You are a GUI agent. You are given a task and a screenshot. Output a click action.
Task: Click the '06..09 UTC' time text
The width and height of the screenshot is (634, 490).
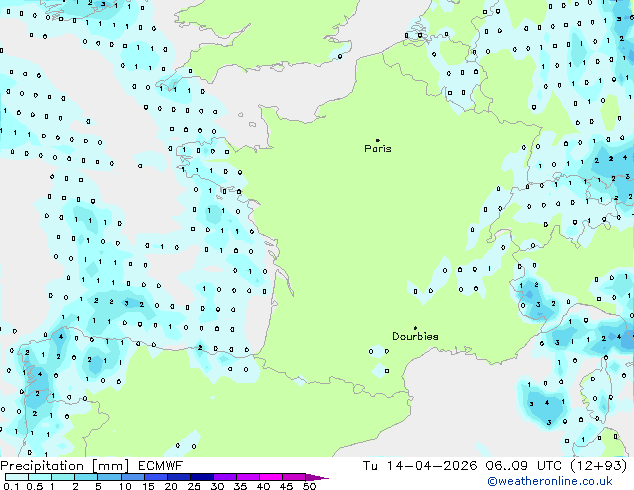click(524, 466)
